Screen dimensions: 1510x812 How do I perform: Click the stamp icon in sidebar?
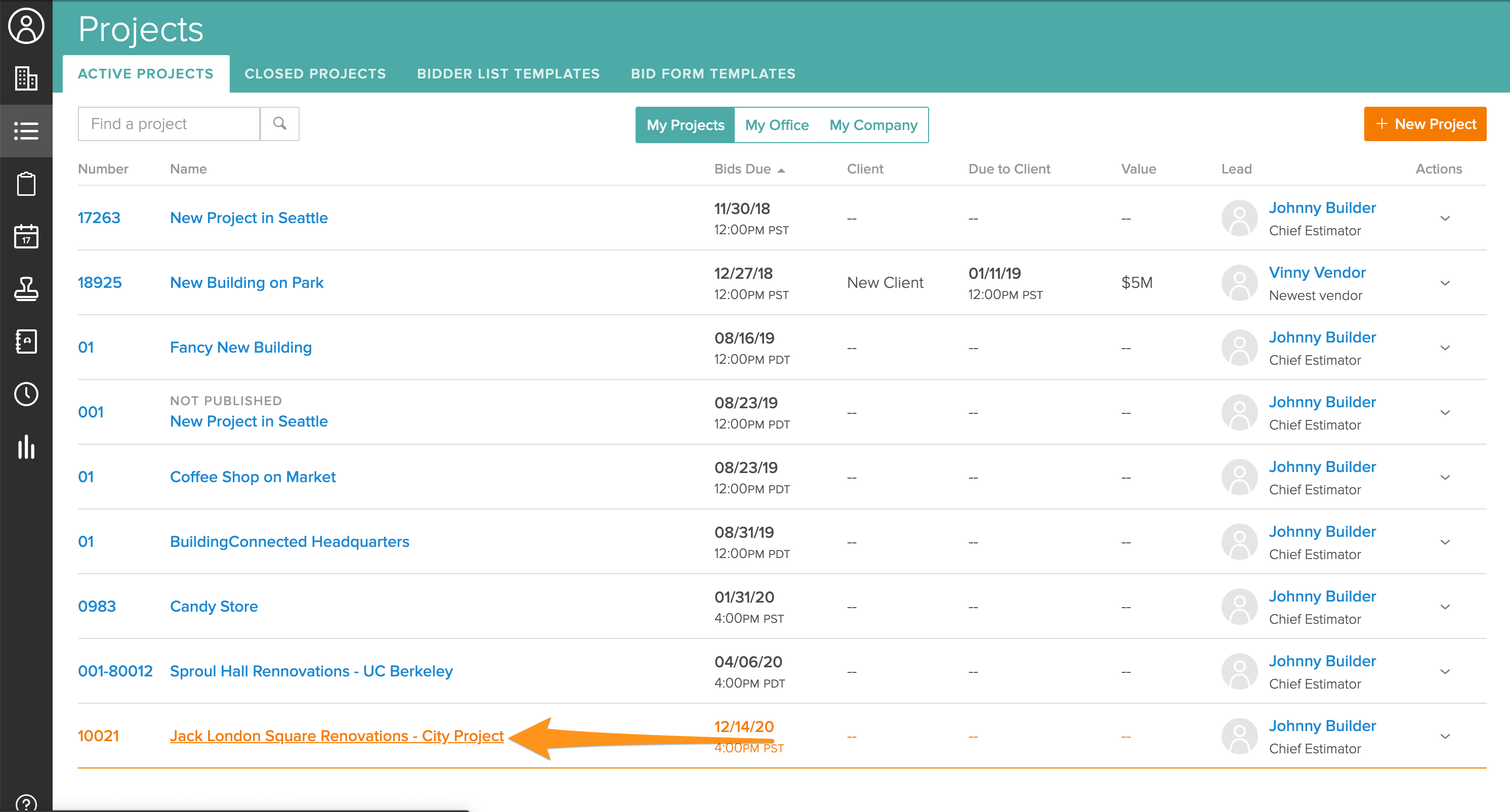point(26,289)
